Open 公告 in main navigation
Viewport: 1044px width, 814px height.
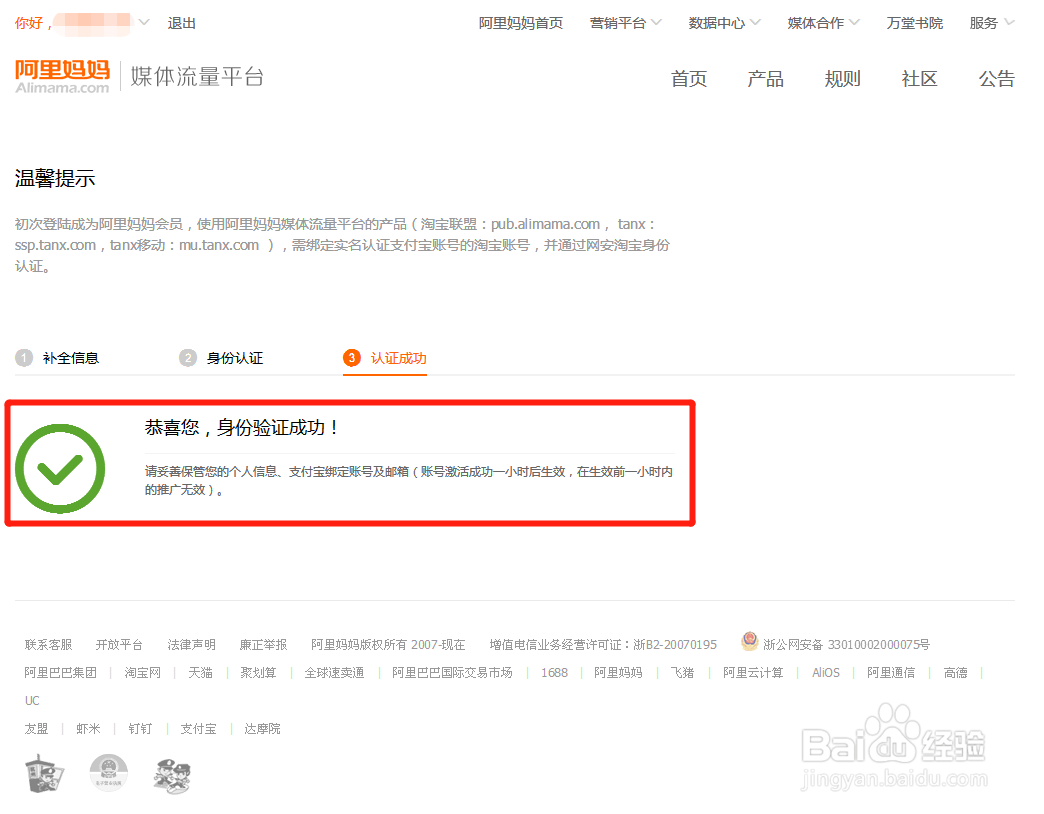tap(996, 79)
